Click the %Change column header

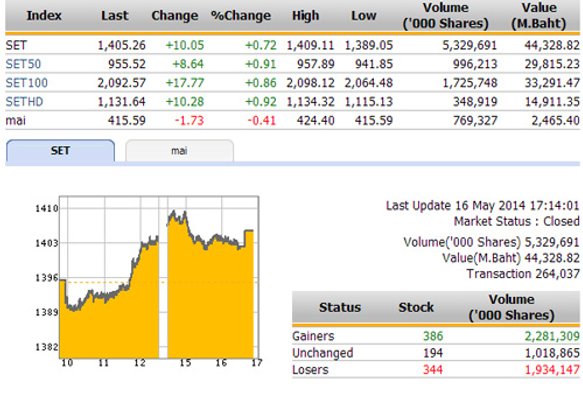click(x=241, y=16)
